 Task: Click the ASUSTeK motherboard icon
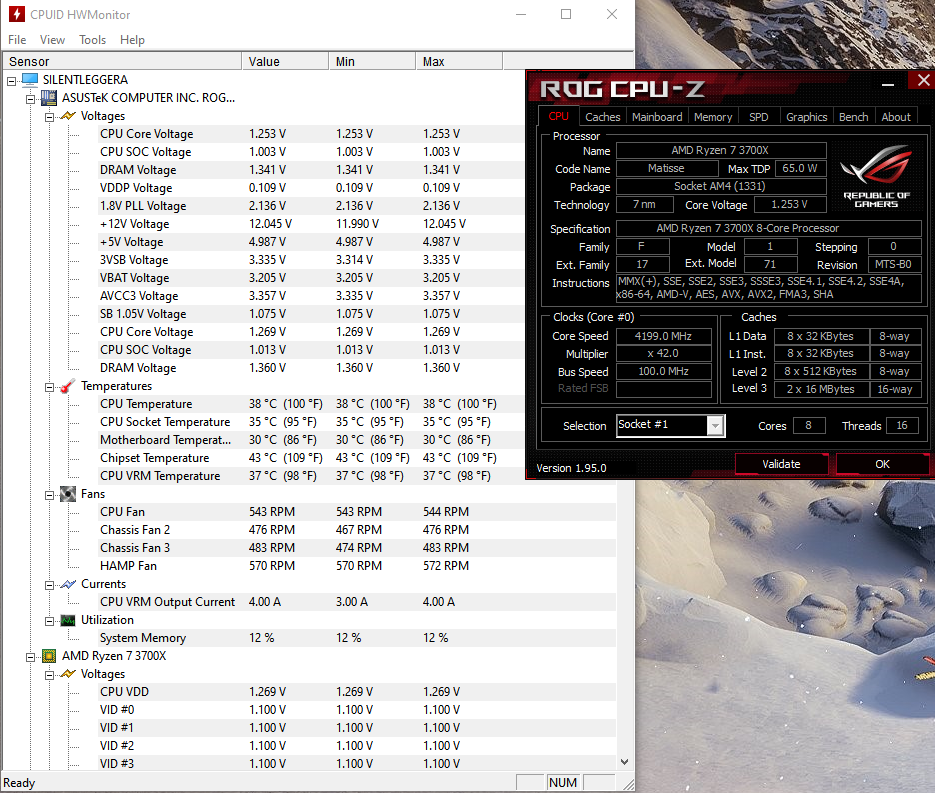point(49,98)
